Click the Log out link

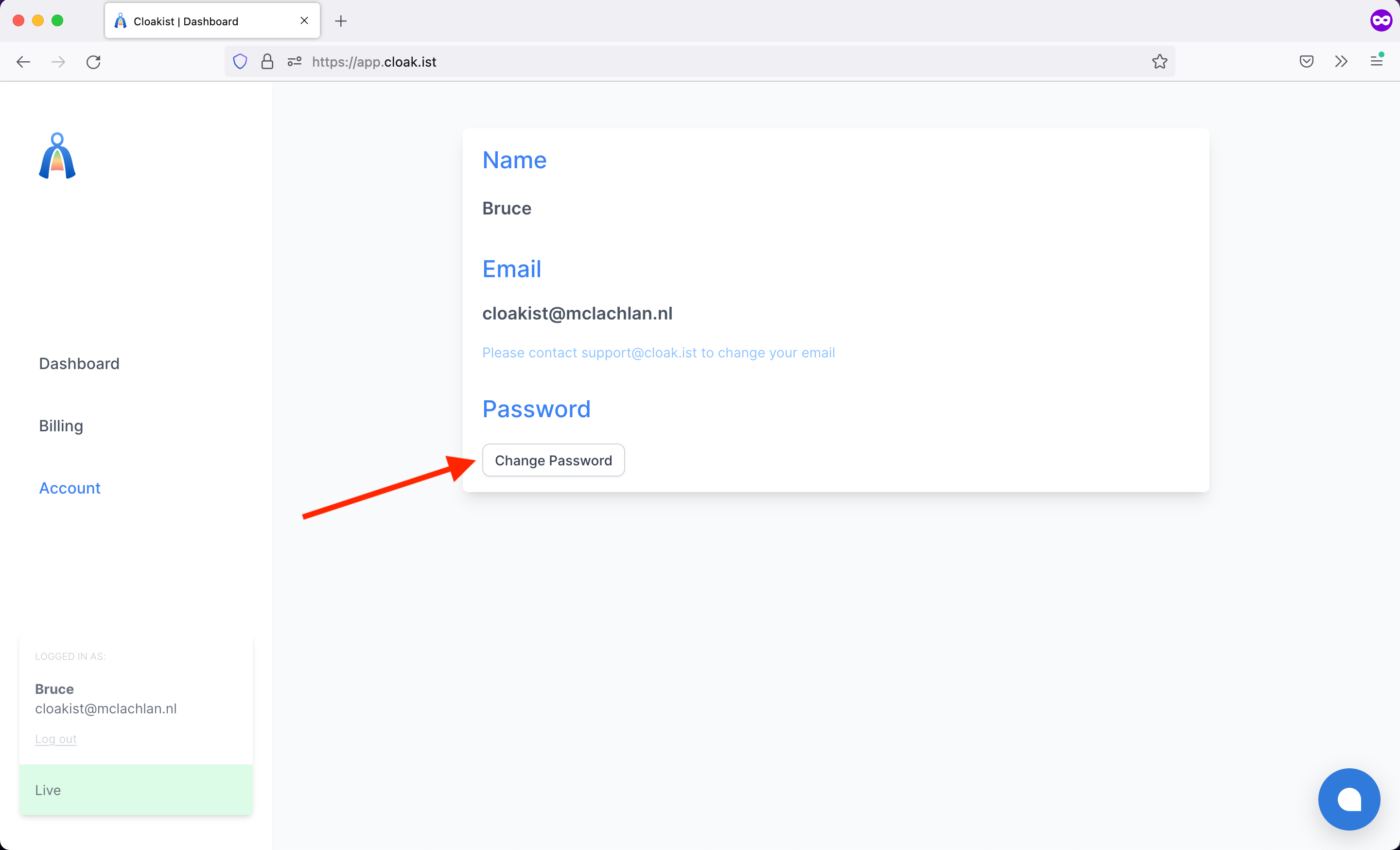pyautogui.click(x=56, y=739)
